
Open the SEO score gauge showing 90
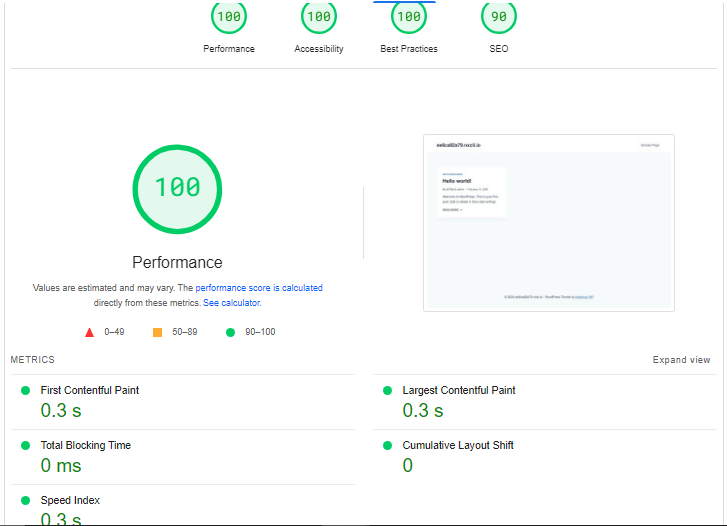498,17
